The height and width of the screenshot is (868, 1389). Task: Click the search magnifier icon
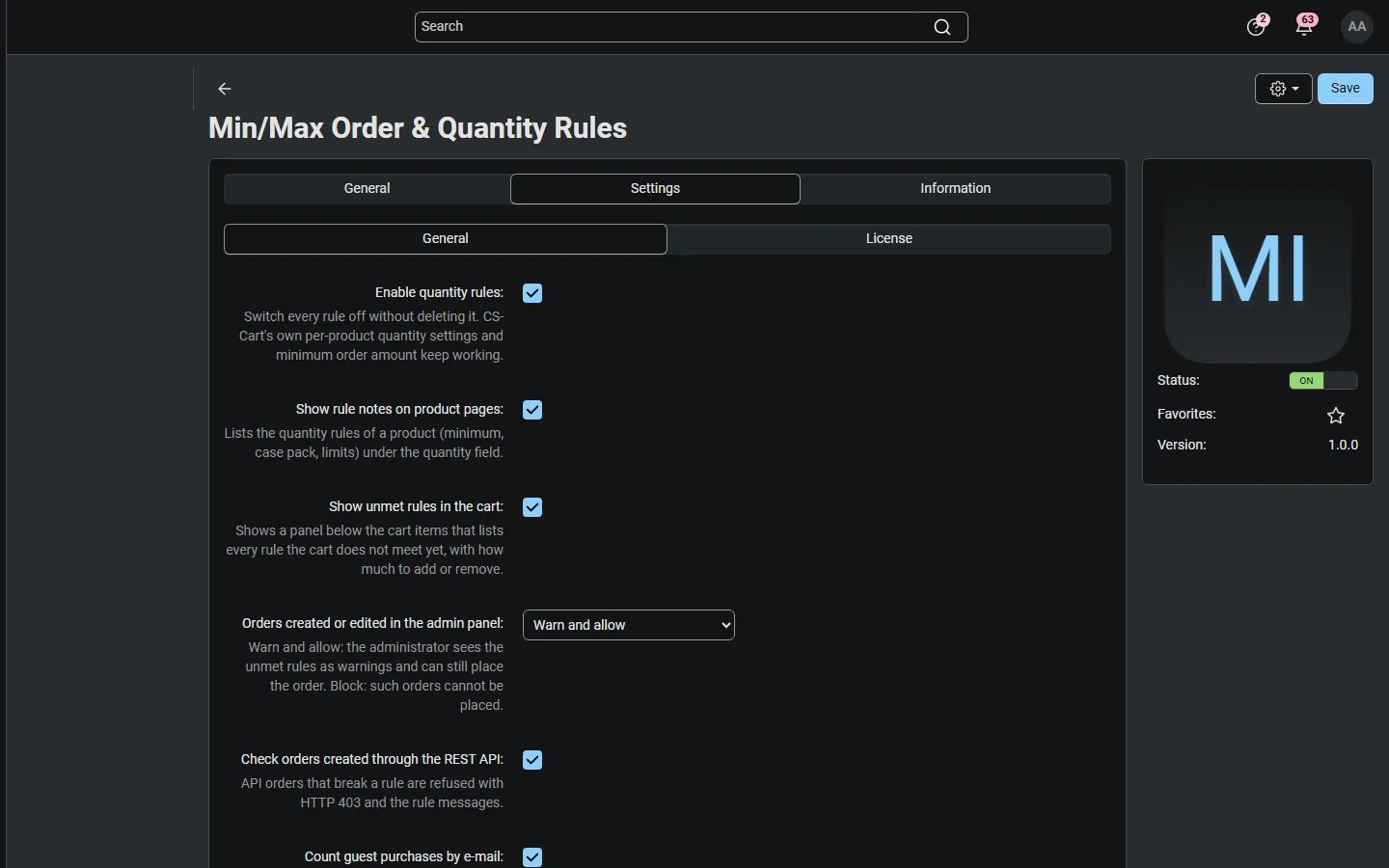pyautogui.click(x=942, y=27)
